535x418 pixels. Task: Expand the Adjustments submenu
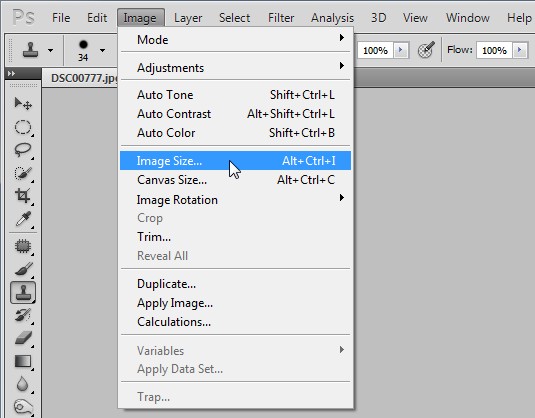(235, 68)
